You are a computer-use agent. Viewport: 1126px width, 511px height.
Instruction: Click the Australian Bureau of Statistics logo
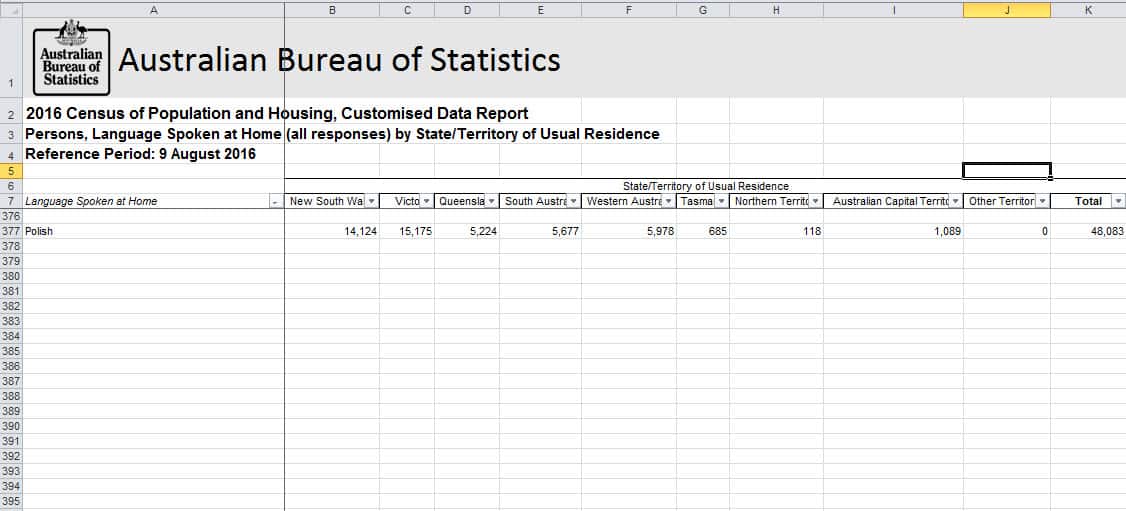point(71,58)
